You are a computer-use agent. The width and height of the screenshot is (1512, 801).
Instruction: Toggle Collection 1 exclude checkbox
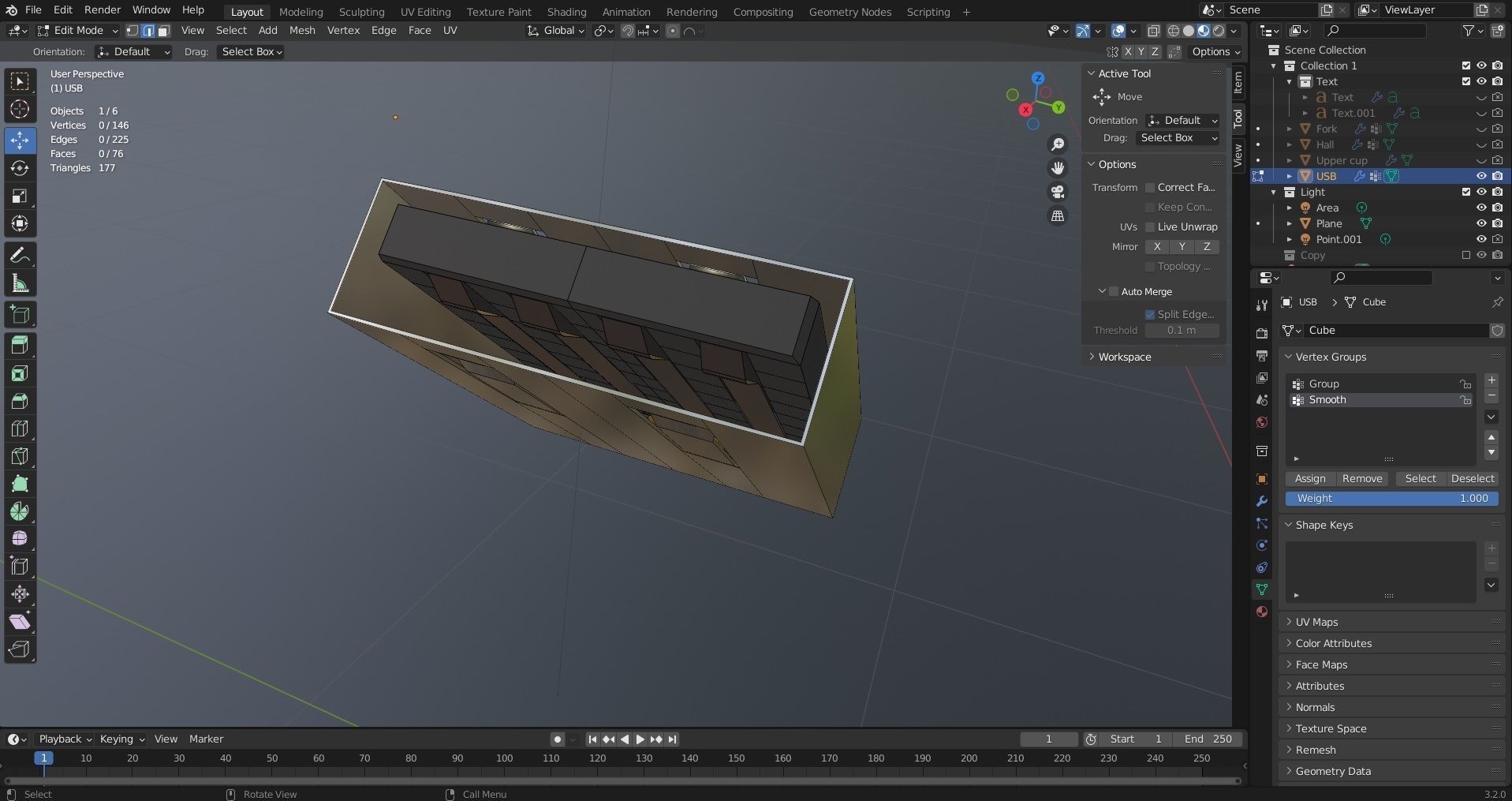coord(1466,66)
